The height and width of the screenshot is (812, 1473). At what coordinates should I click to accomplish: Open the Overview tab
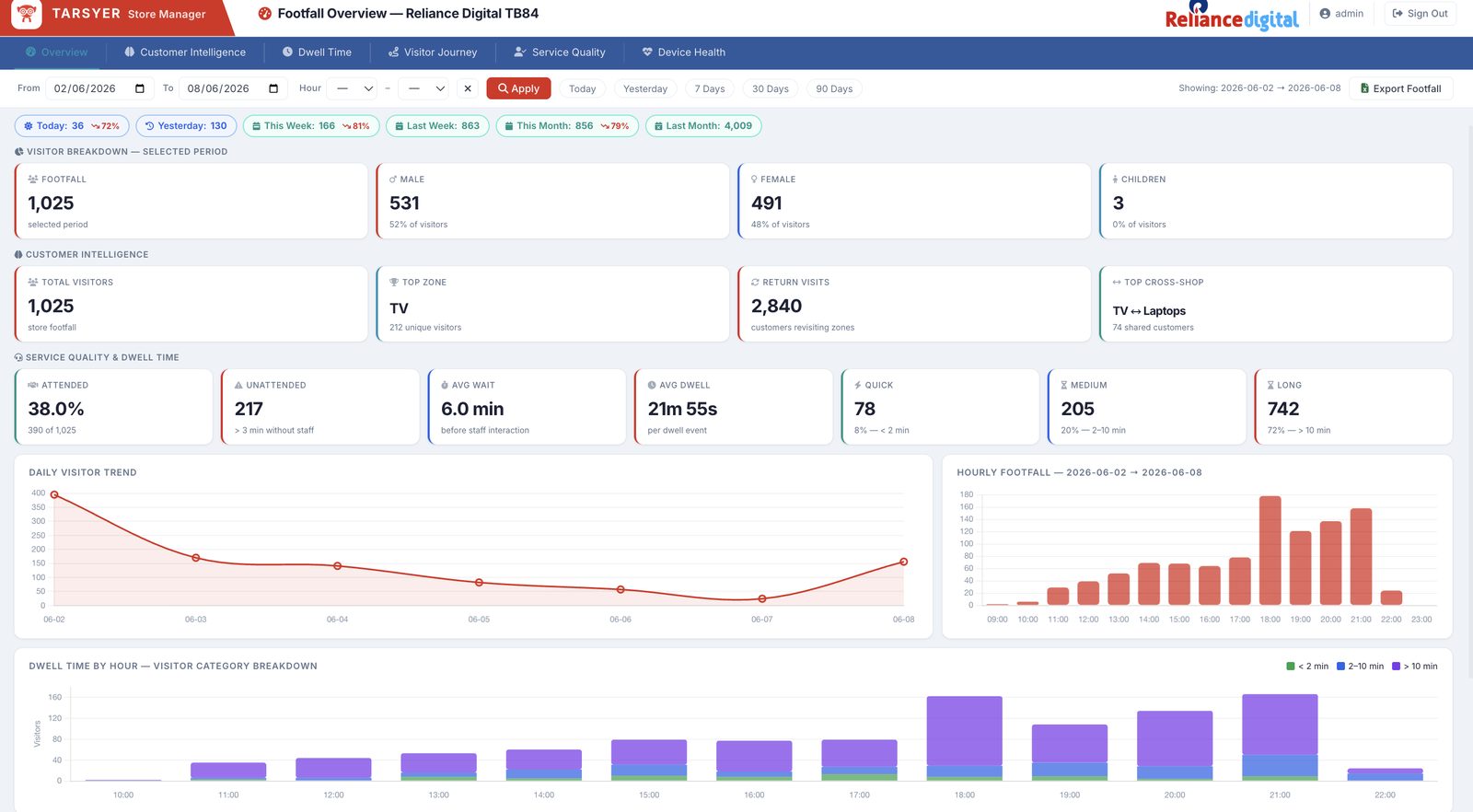pos(57,52)
